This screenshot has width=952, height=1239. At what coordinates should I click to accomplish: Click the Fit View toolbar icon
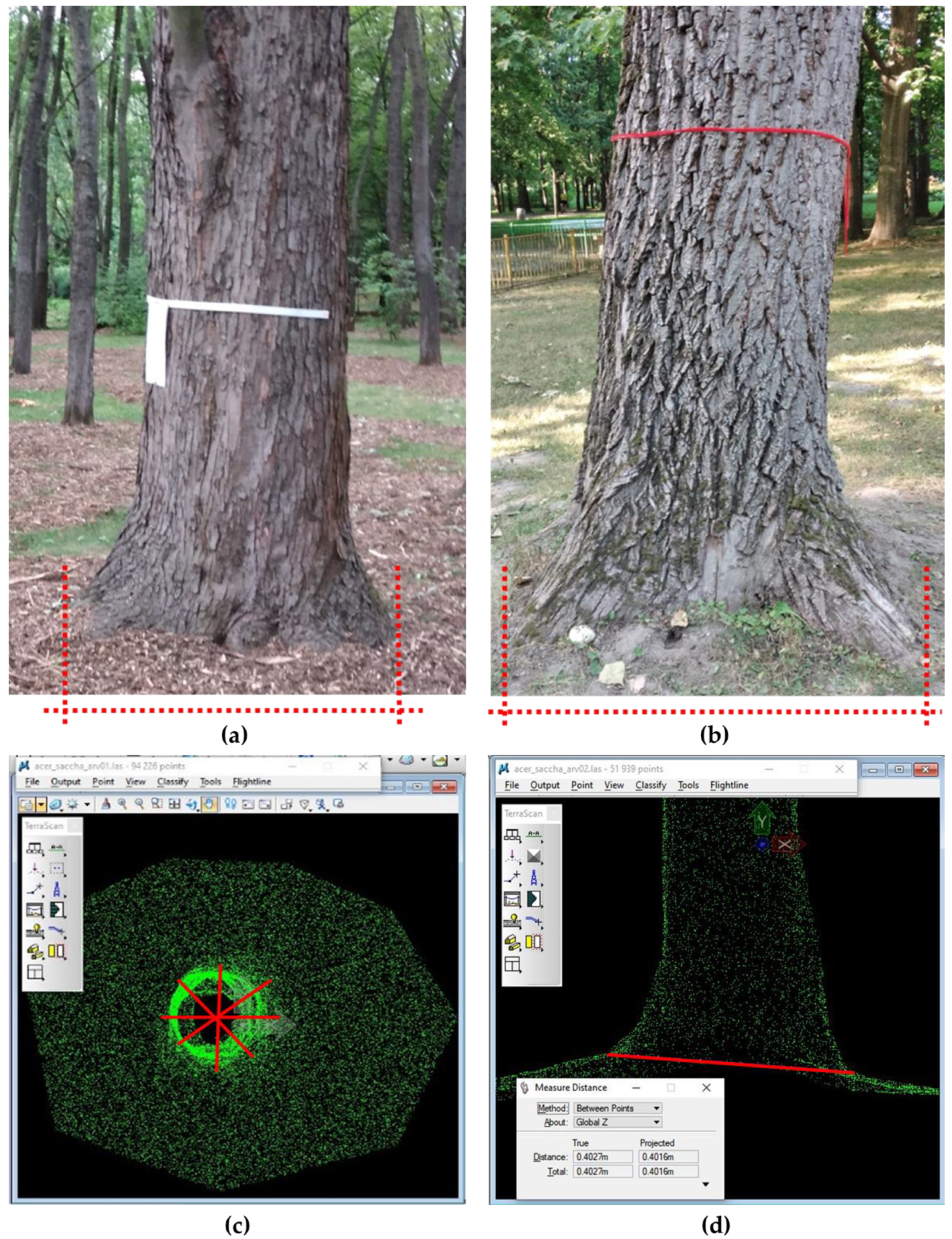coord(175,804)
